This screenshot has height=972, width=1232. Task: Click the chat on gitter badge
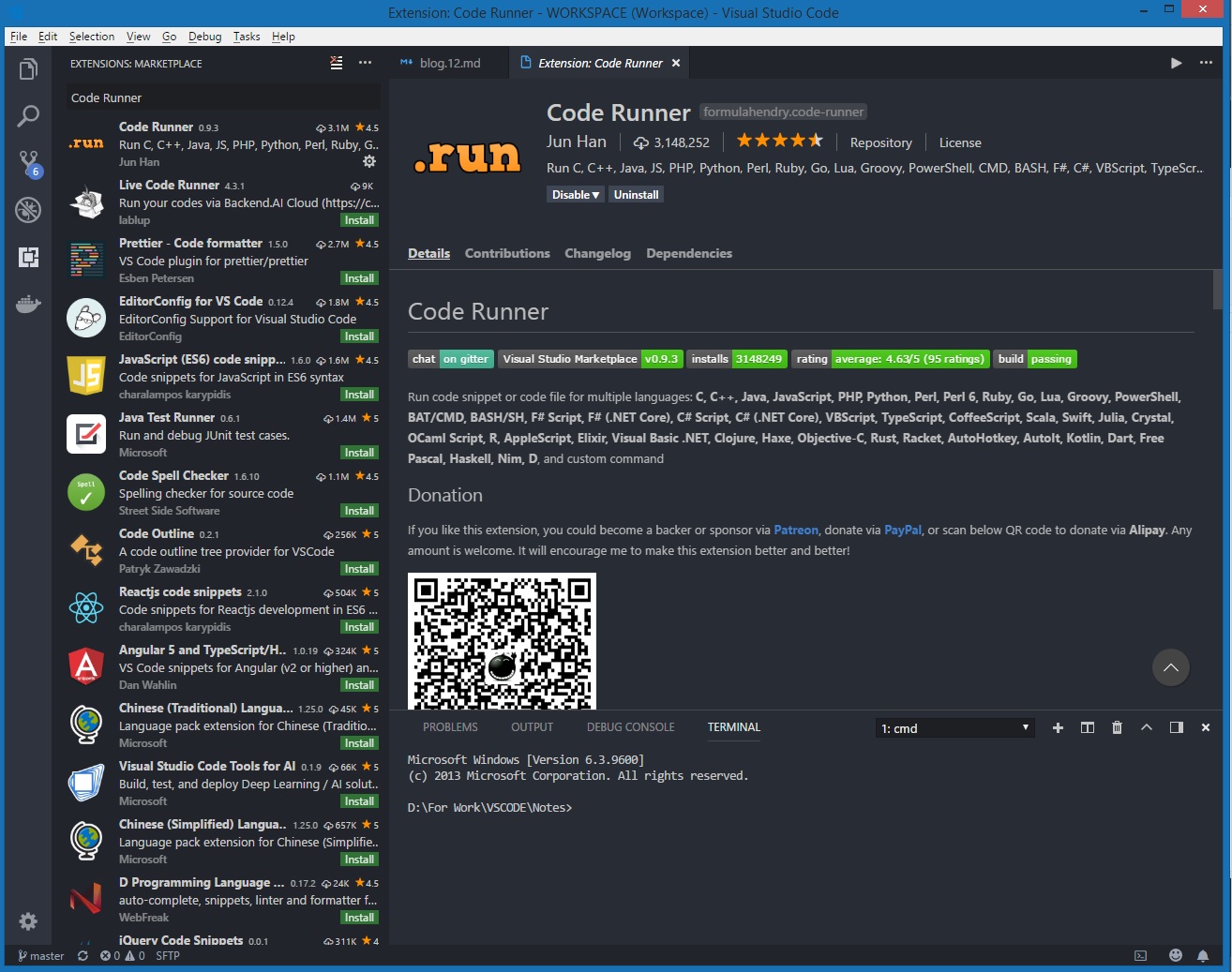point(451,359)
